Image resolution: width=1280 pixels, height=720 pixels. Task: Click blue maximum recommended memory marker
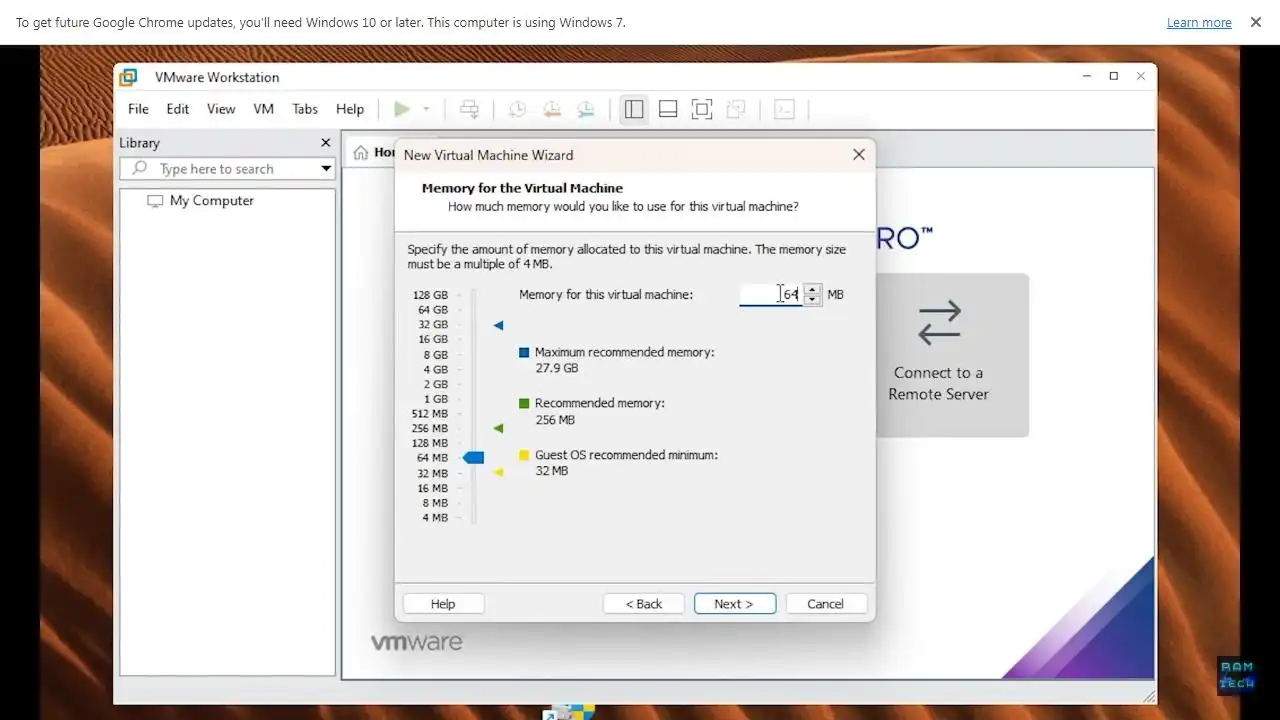click(x=498, y=325)
